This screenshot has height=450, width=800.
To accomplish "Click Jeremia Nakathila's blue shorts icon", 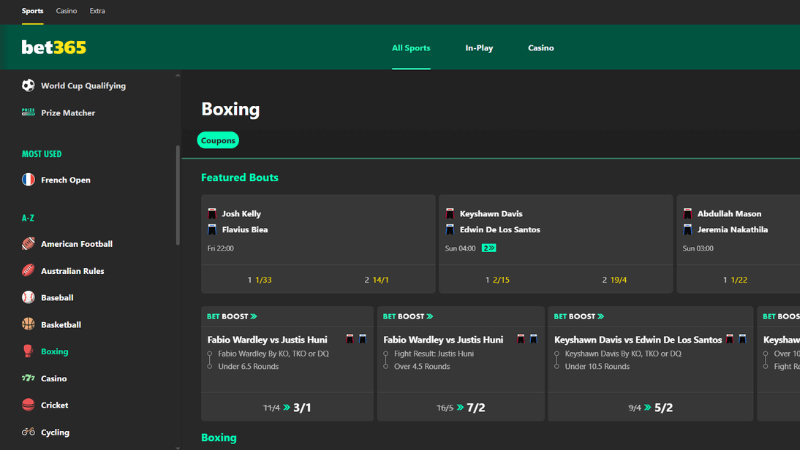I will pyautogui.click(x=688, y=230).
